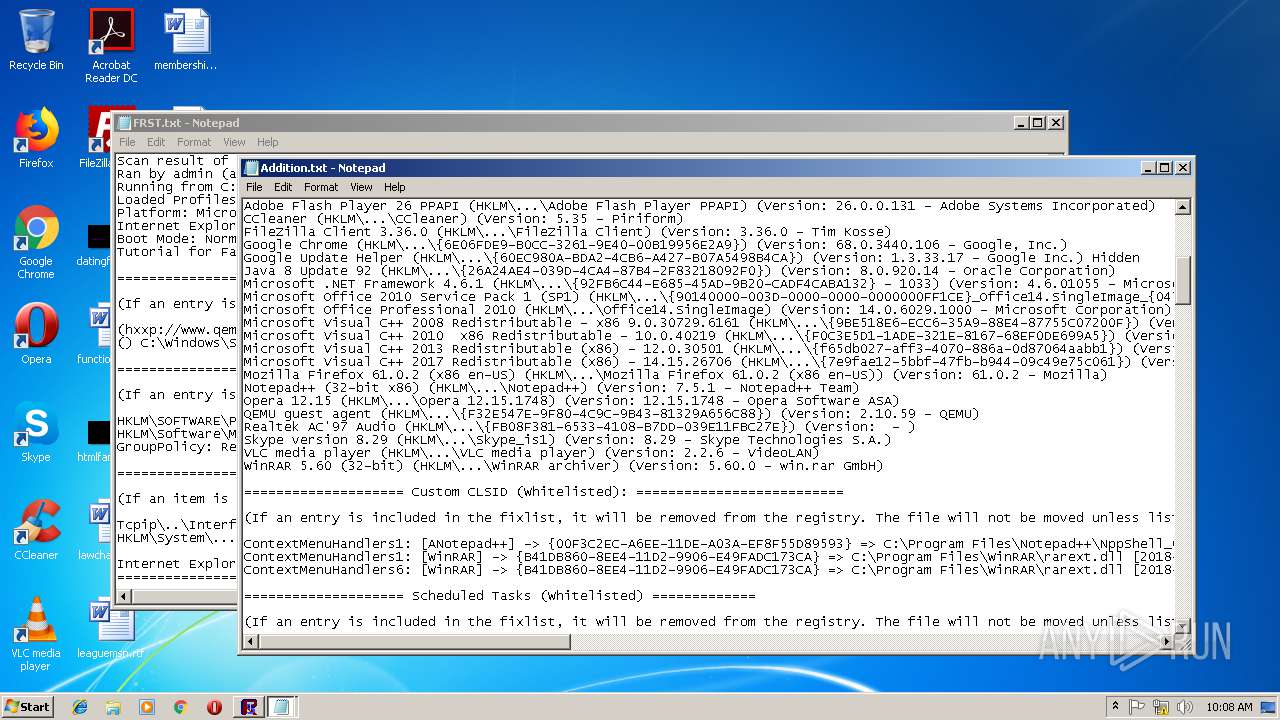Click the WinRAR 5.60 (32-bit) line
Screen dimensions: 1280x720
[563, 466]
